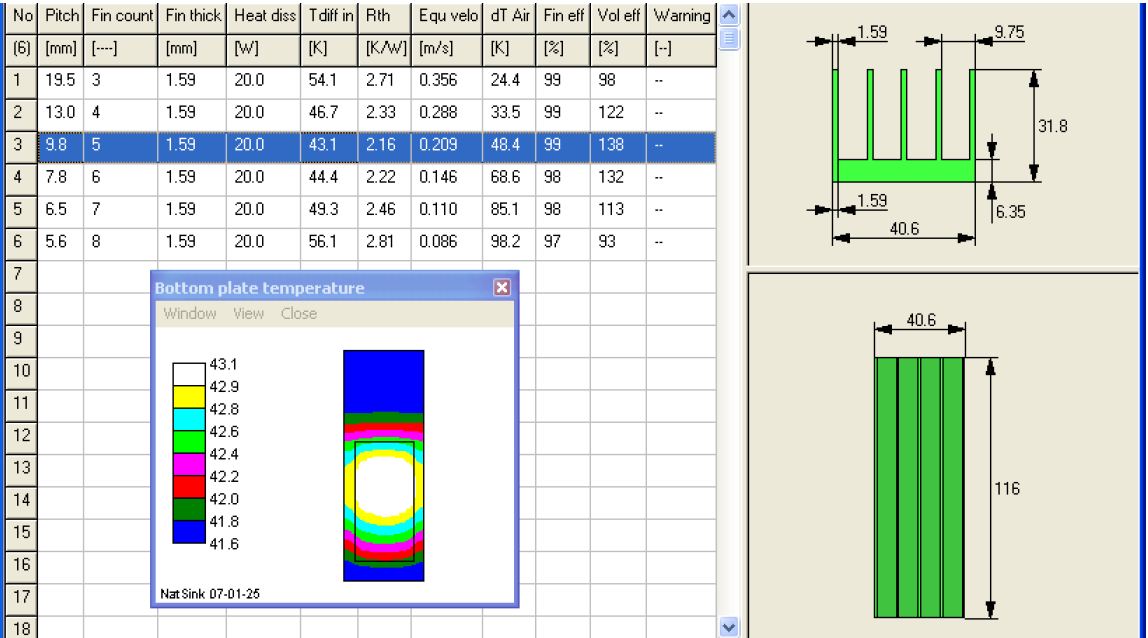The image size is (1148, 638).
Task: Click the heat sink top-view drawing
Action: [920, 487]
